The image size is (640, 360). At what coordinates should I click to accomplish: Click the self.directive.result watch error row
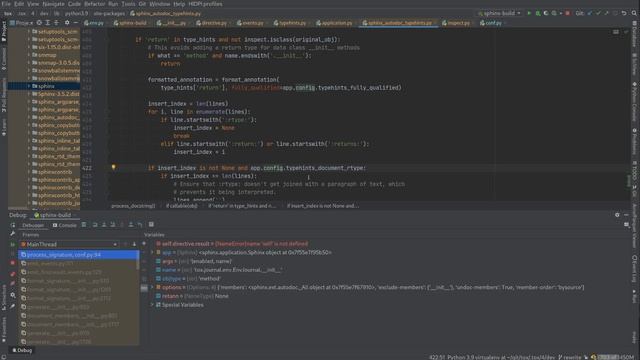point(231,244)
